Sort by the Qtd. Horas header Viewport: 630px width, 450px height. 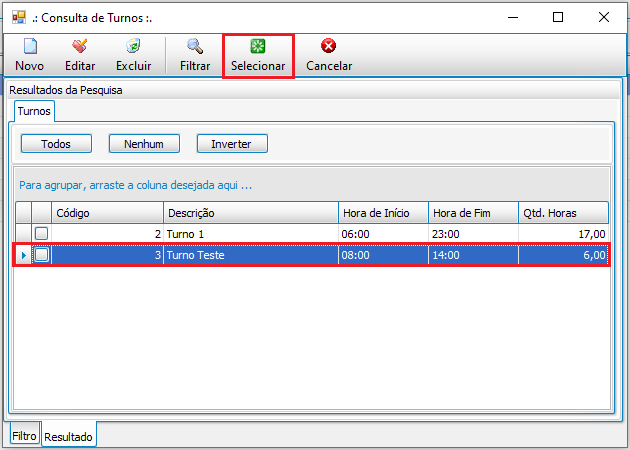pyautogui.click(x=563, y=213)
